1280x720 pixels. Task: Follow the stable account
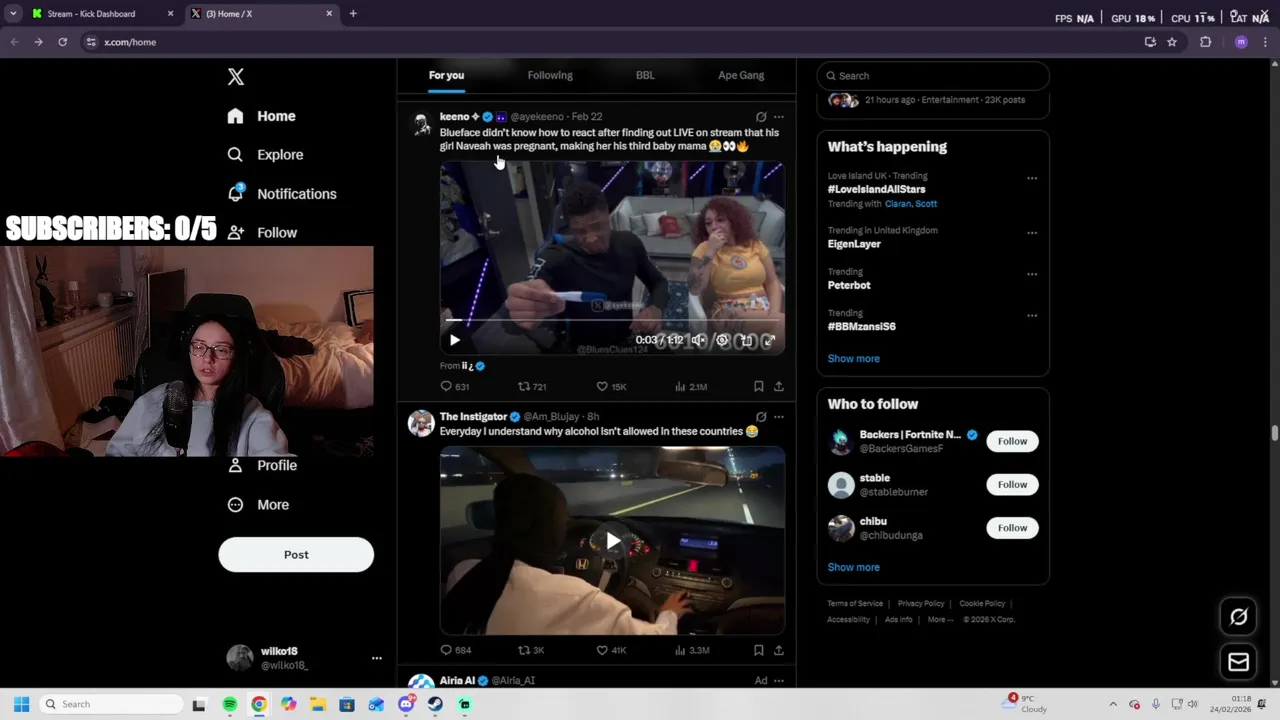point(1012,485)
